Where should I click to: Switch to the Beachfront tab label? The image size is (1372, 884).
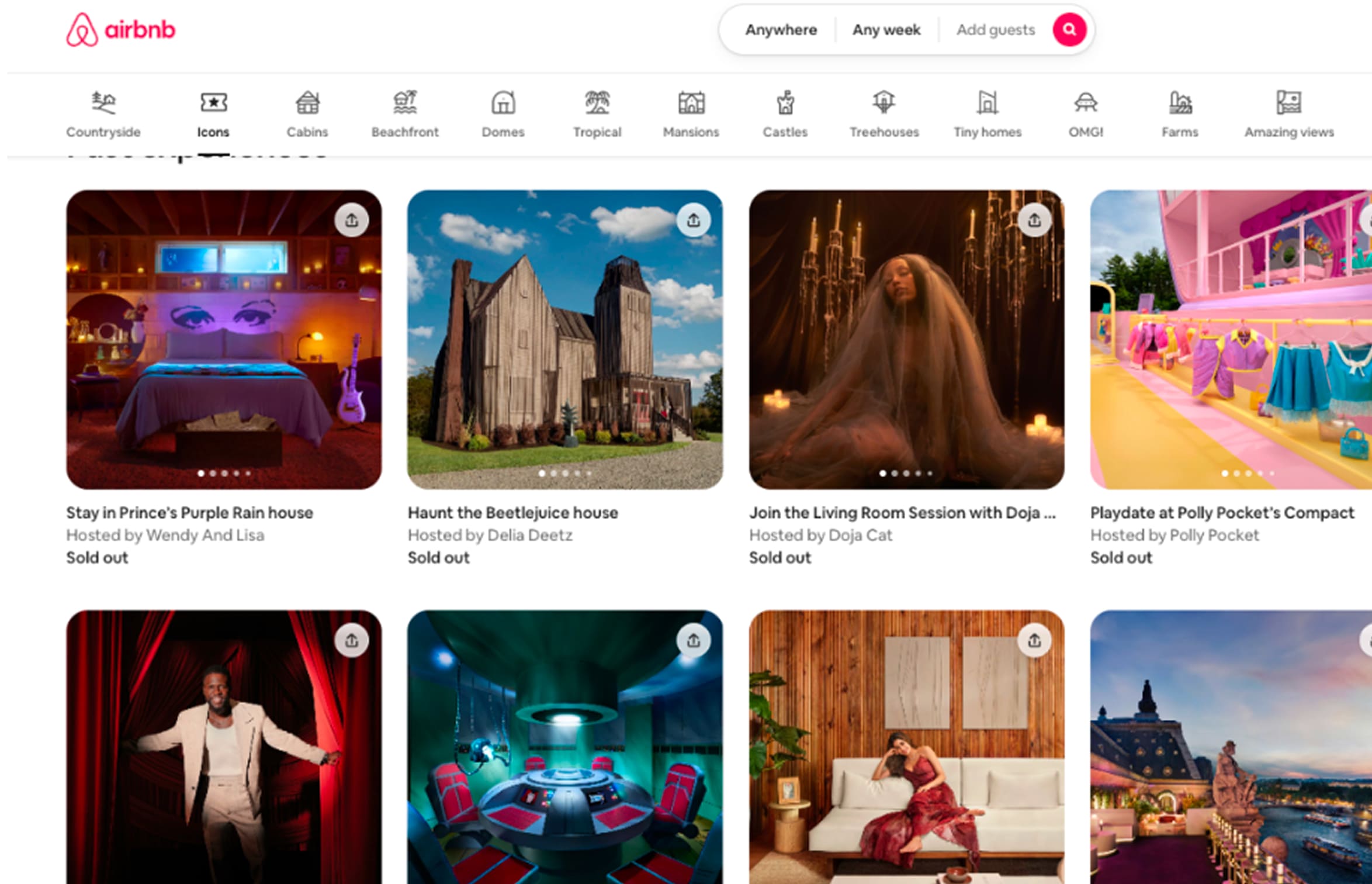[405, 132]
